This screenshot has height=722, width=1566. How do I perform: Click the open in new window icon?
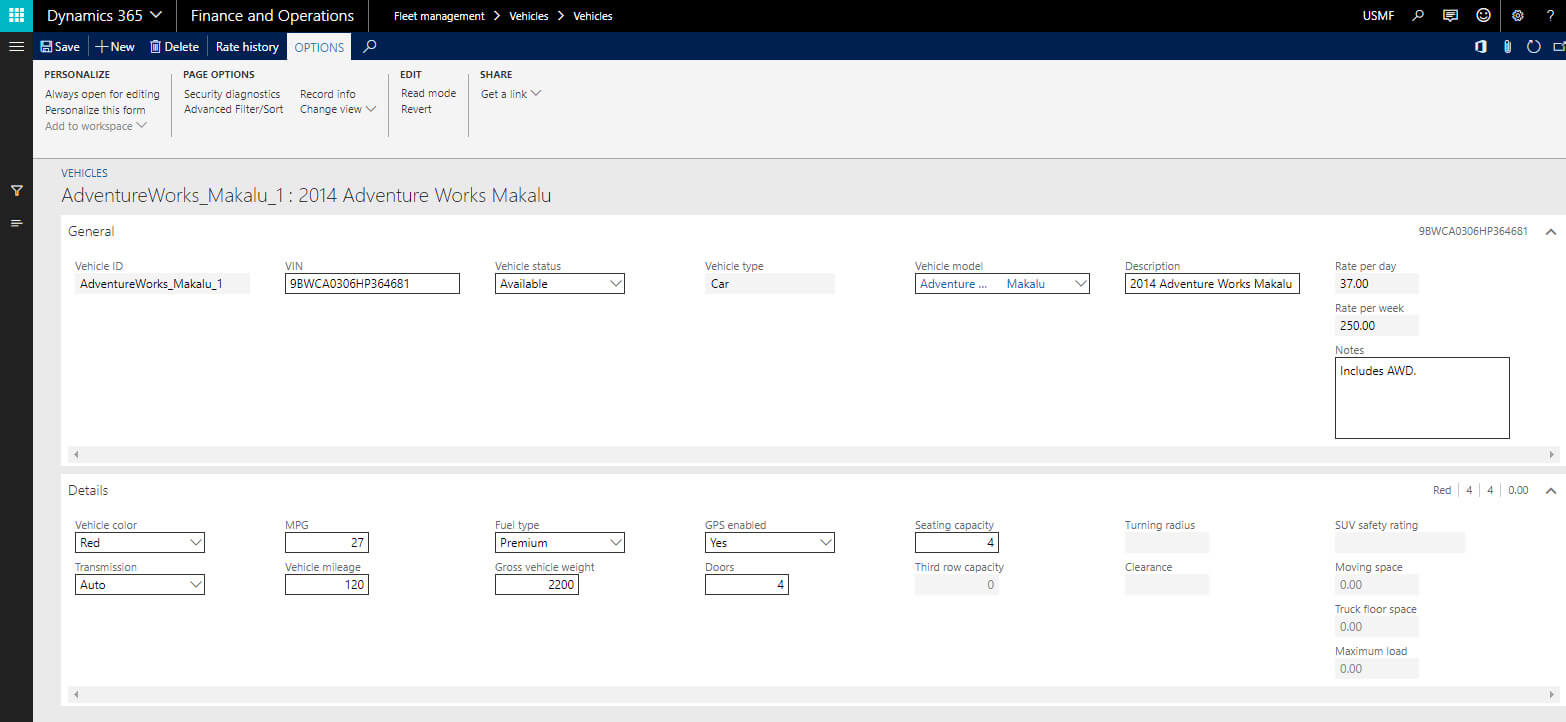1559,47
